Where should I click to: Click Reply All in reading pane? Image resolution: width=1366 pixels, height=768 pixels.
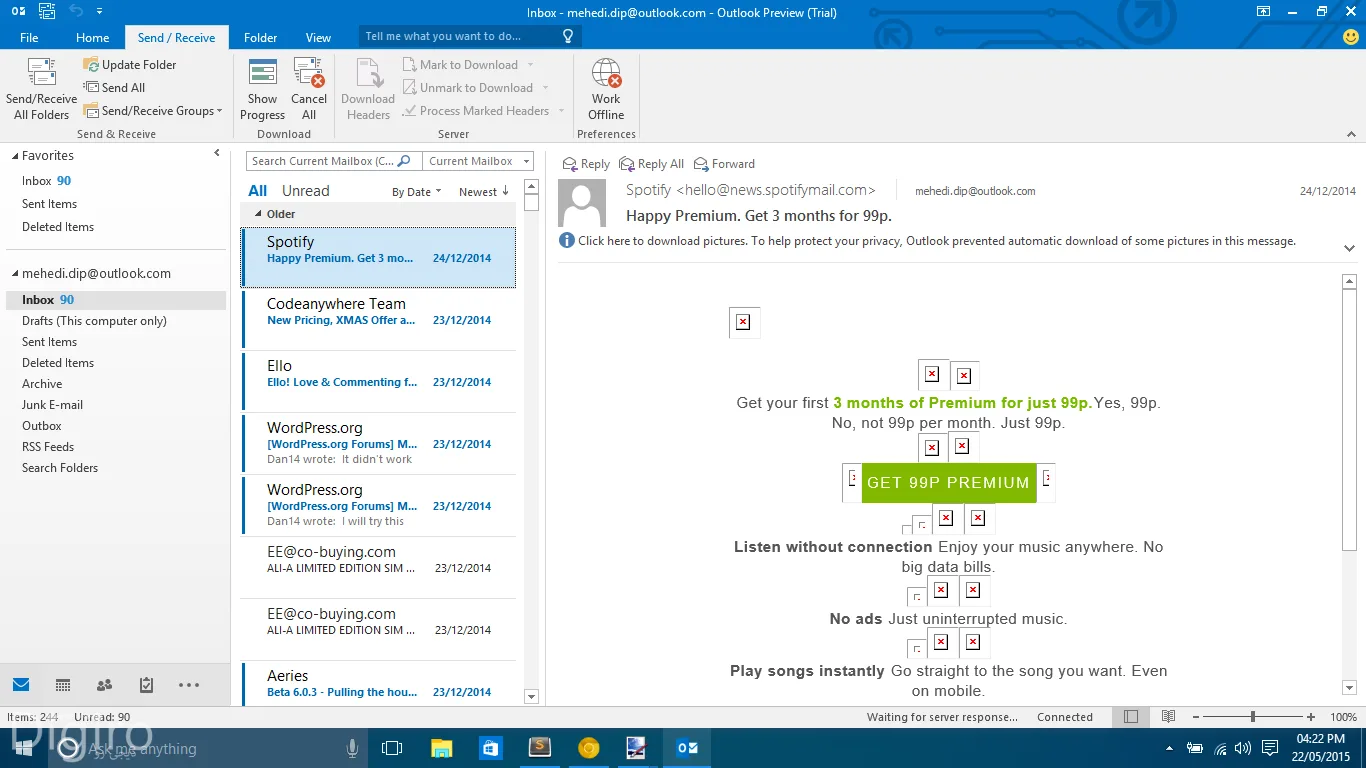coord(652,164)
